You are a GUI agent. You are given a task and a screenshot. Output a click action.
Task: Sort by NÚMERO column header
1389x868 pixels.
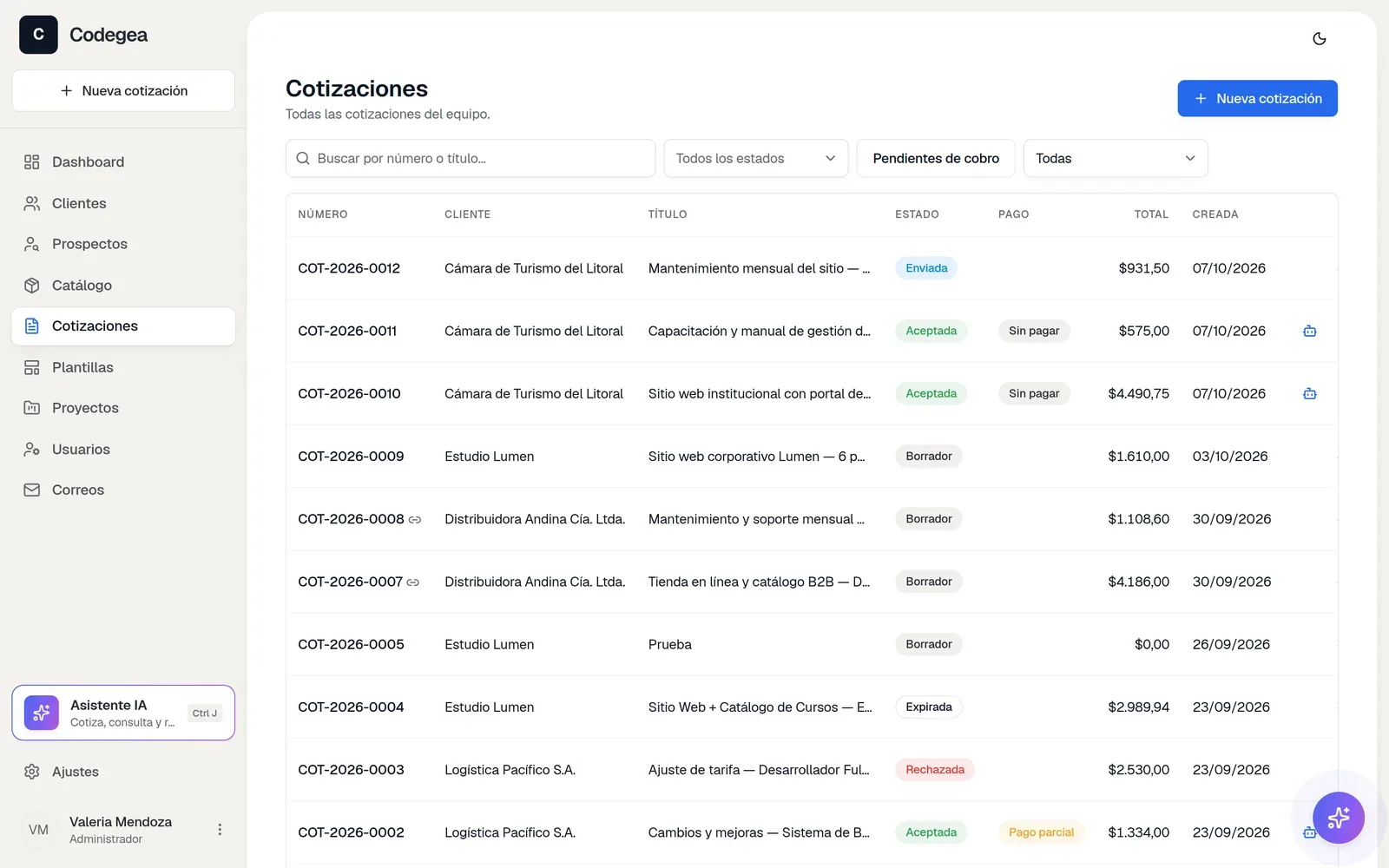323,214
